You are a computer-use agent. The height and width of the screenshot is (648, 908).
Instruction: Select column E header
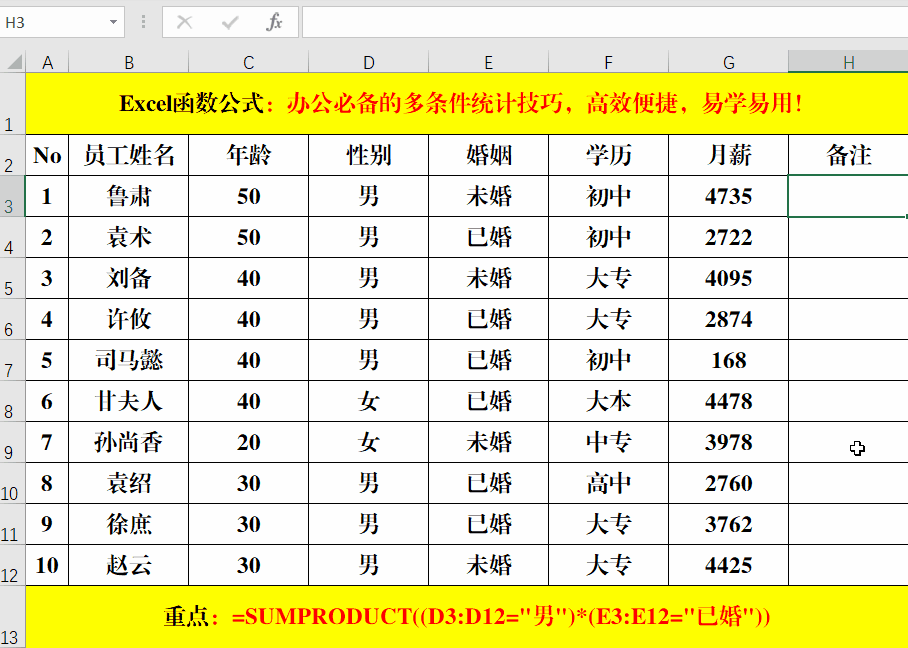488,63
